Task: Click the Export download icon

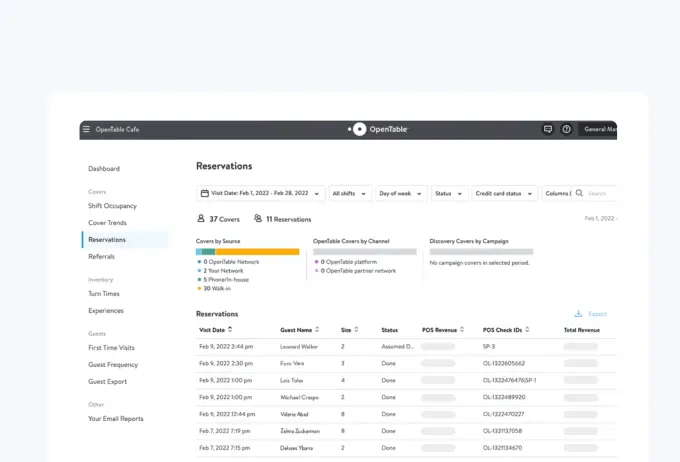Action: [x=578, y=314]
